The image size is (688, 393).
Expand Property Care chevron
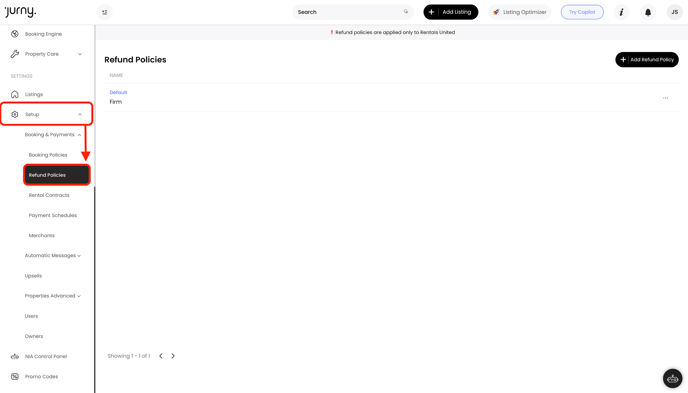point(80,54)
